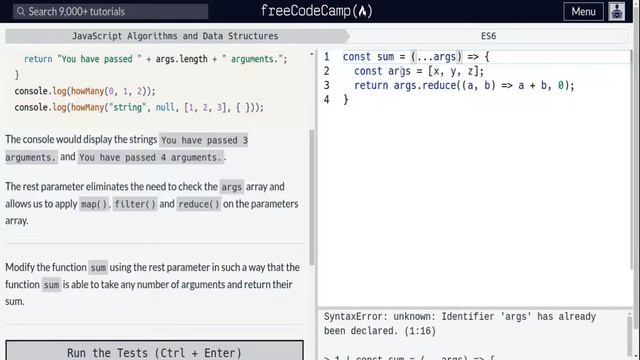
Task: Click line number 3 in editor gutter
Action: coord(327,85)
